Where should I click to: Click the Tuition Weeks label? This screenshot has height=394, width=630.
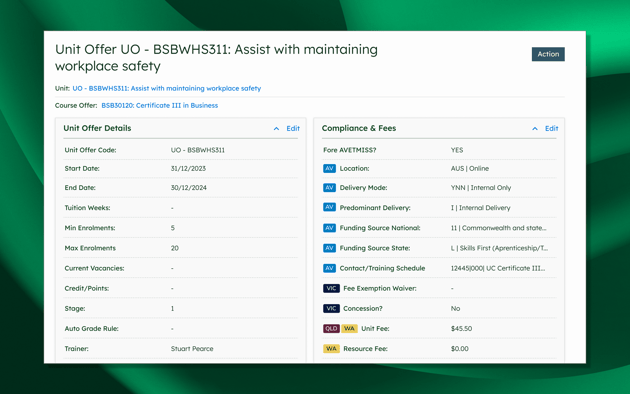point(87,208)
